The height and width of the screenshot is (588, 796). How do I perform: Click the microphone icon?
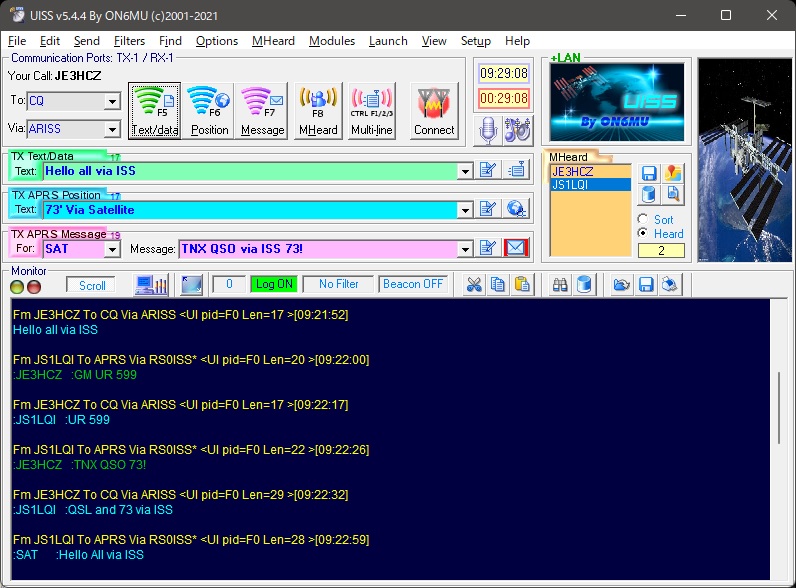coord(490,130)
